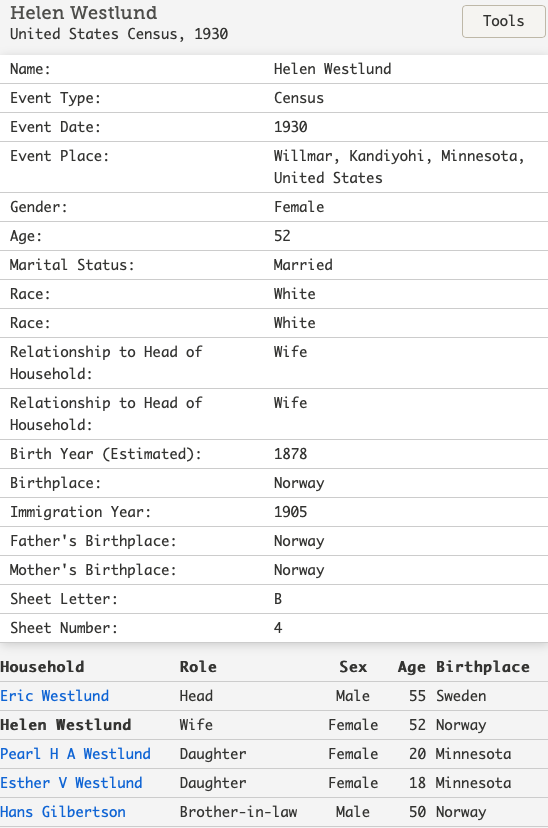Click the United States Census, 1930 subtitle
Image resolution: width=548 pixels, height=828 pixels.
pyautogui.click(x=119, y=34)
